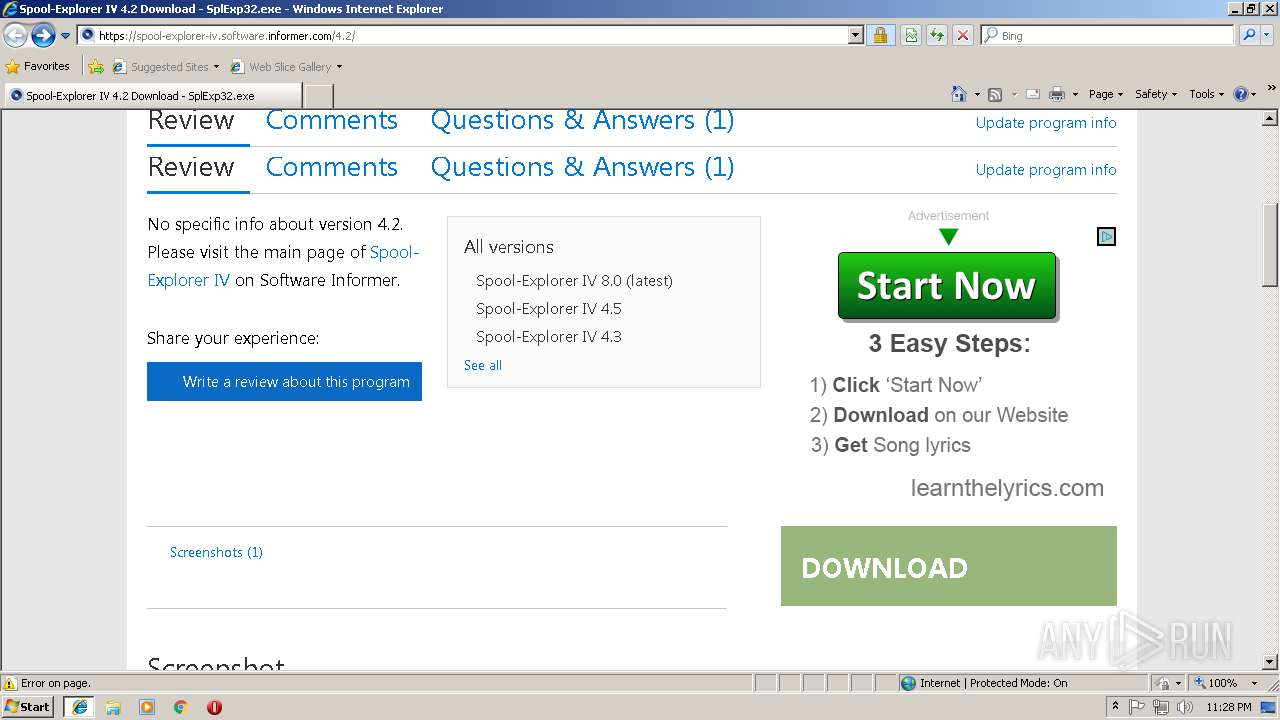The height and width of the screenshot is (720, 1280).
Task: Open Windows Media Player taskbar icon
Action: [147, 707]
